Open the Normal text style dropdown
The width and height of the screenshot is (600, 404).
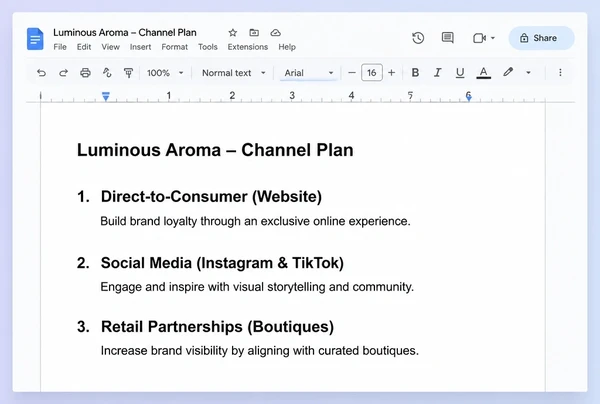pyautogui.click(x=233, y=73)
